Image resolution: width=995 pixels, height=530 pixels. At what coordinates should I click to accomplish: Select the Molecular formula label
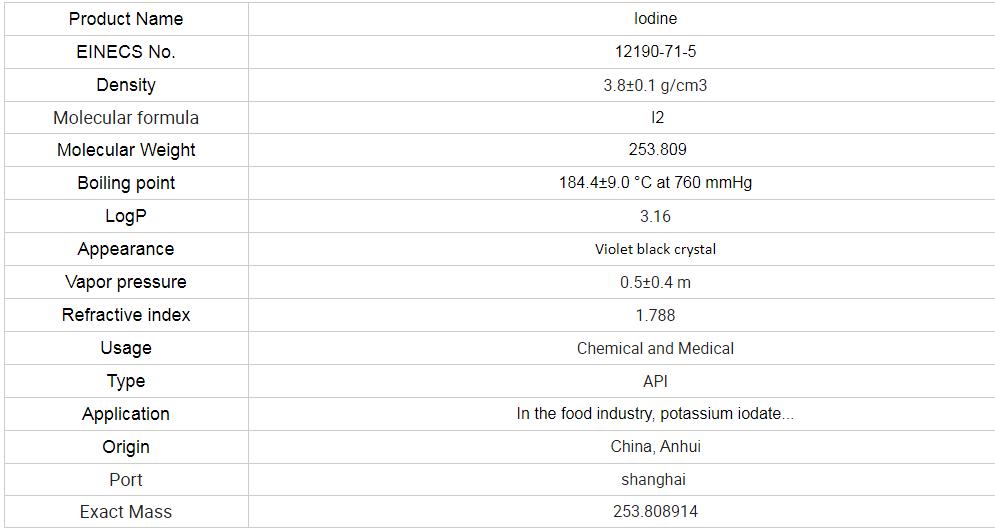tap(125, 118)
